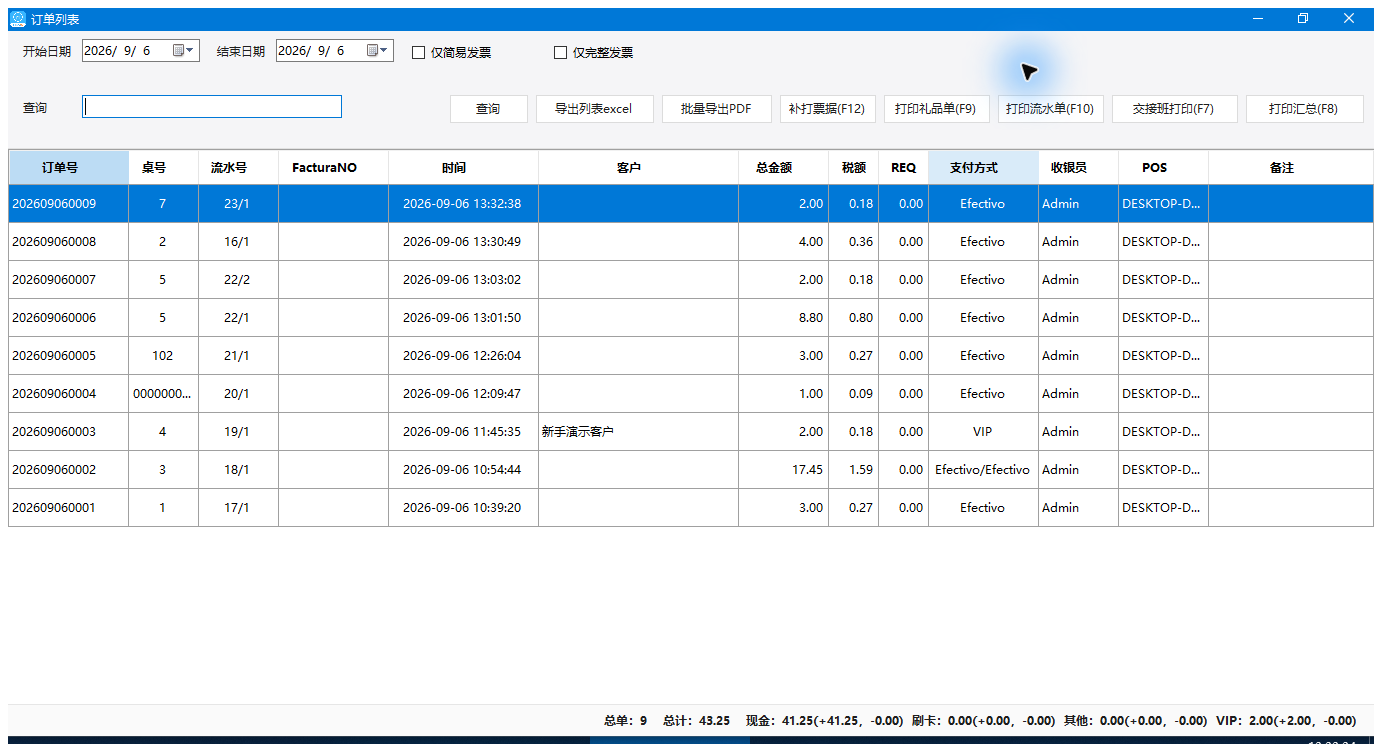The width and height of the screenshot is (1382, 744).
Task: Sort by 支付方式 column header
Action: [x=983, y=168]
